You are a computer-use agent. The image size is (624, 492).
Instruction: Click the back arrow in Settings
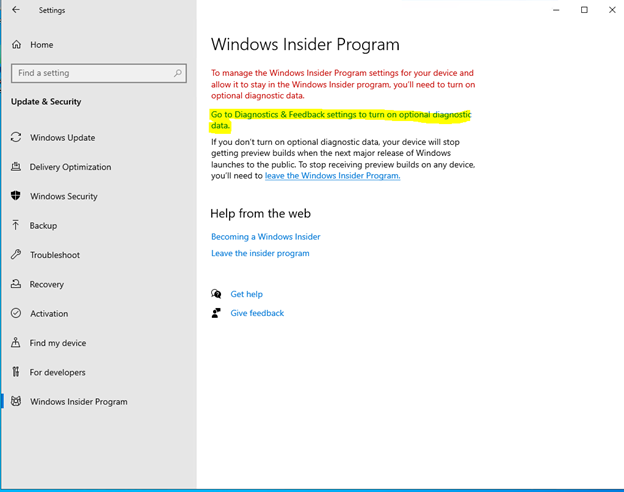[x=16, y=10]
